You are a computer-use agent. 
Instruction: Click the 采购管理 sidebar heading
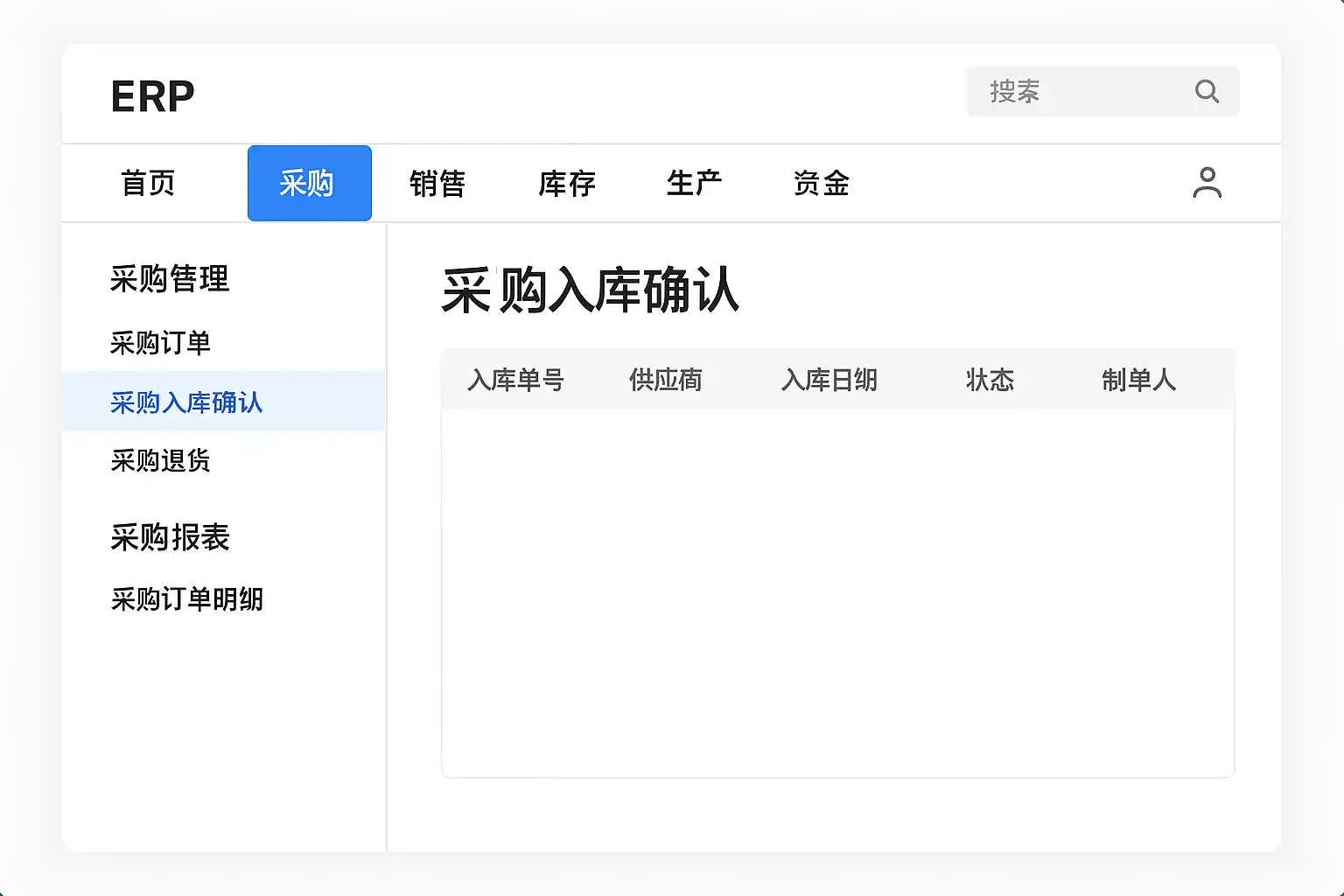[170, 279]
